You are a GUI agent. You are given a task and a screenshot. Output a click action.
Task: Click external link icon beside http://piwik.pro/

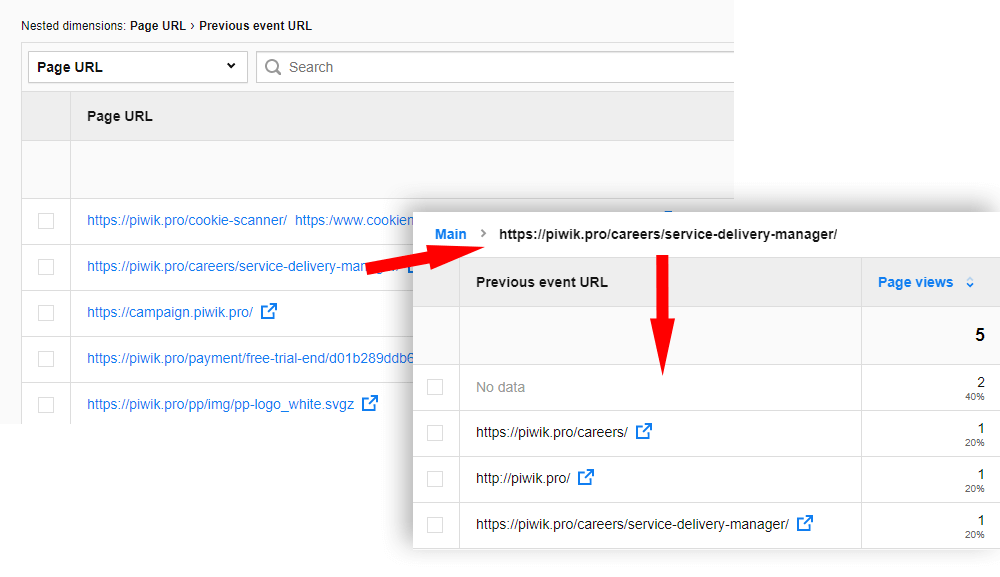point(586,478)
